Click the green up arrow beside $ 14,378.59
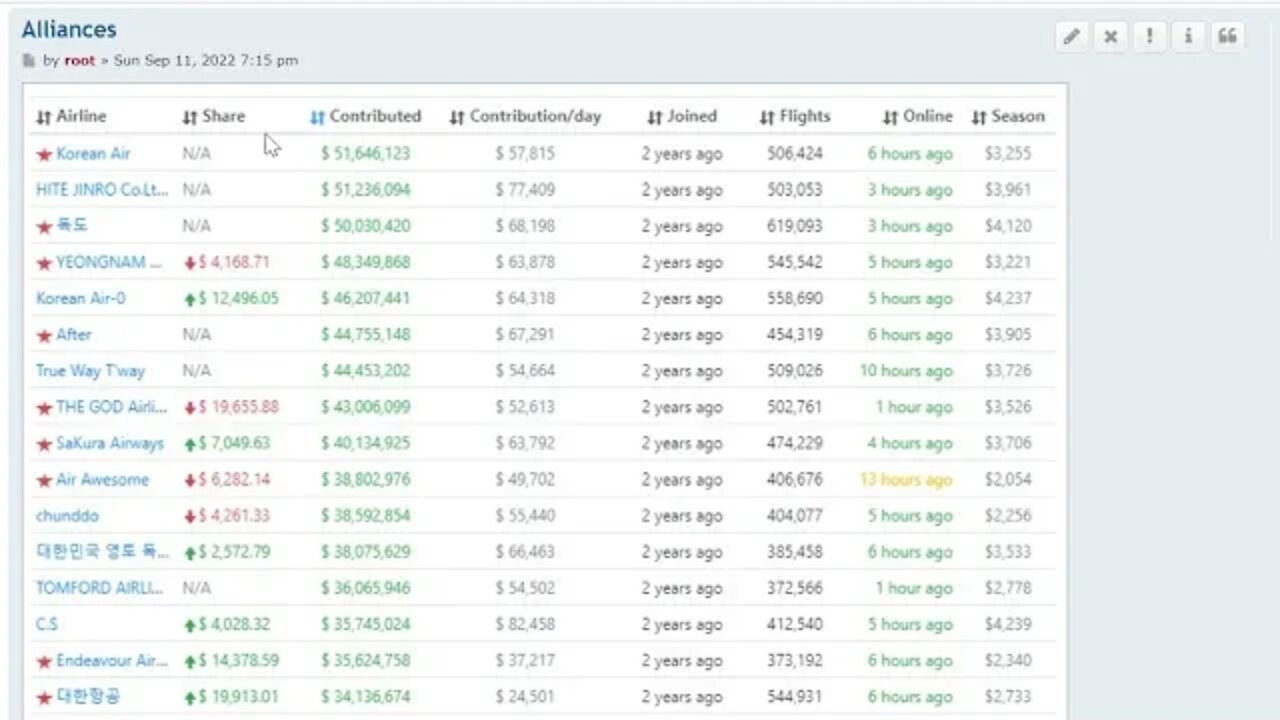This screenshot has width=1280, height=720. [x=189, y=661]
